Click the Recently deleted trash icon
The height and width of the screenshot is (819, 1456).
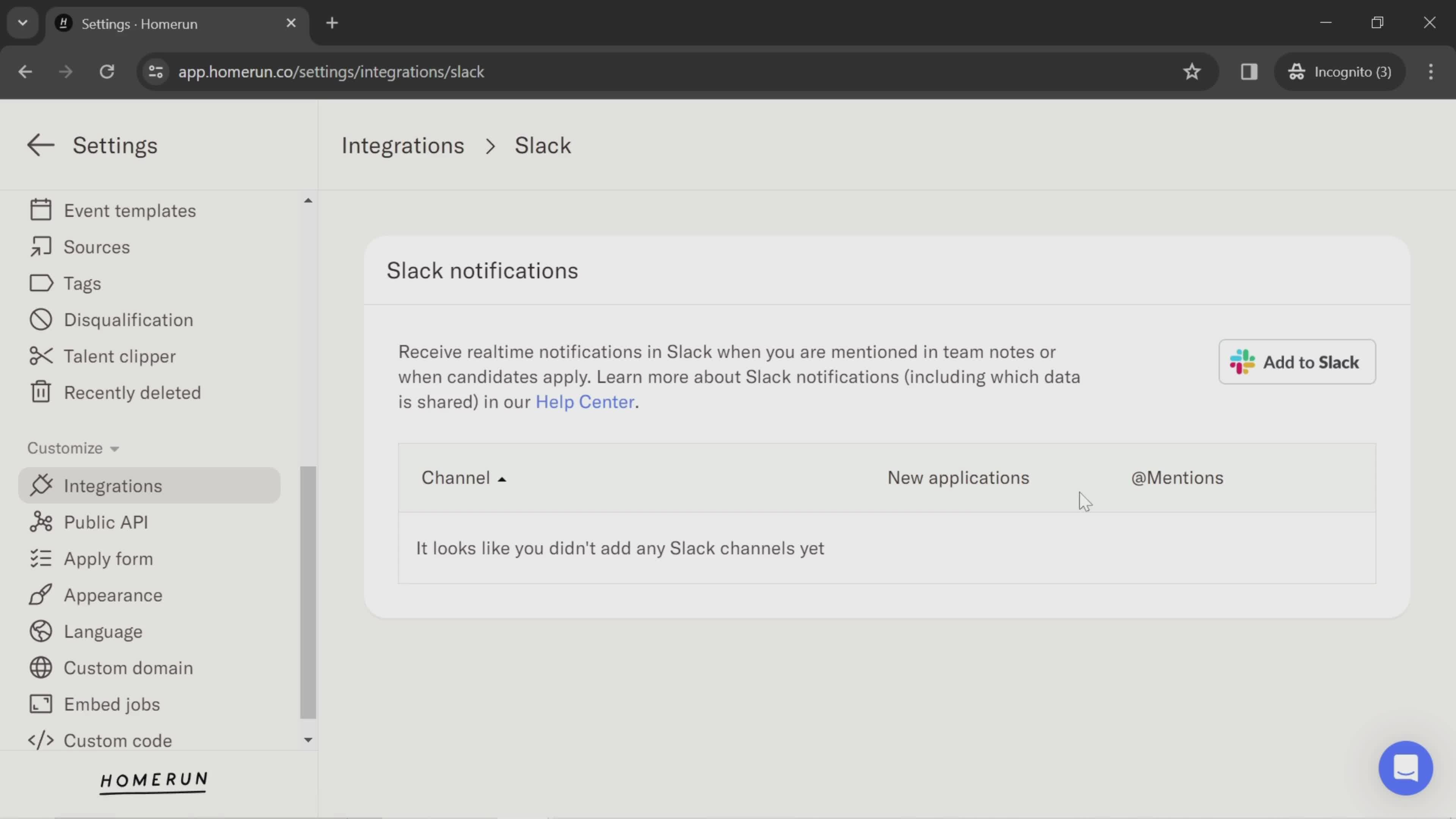coord(41,392)
